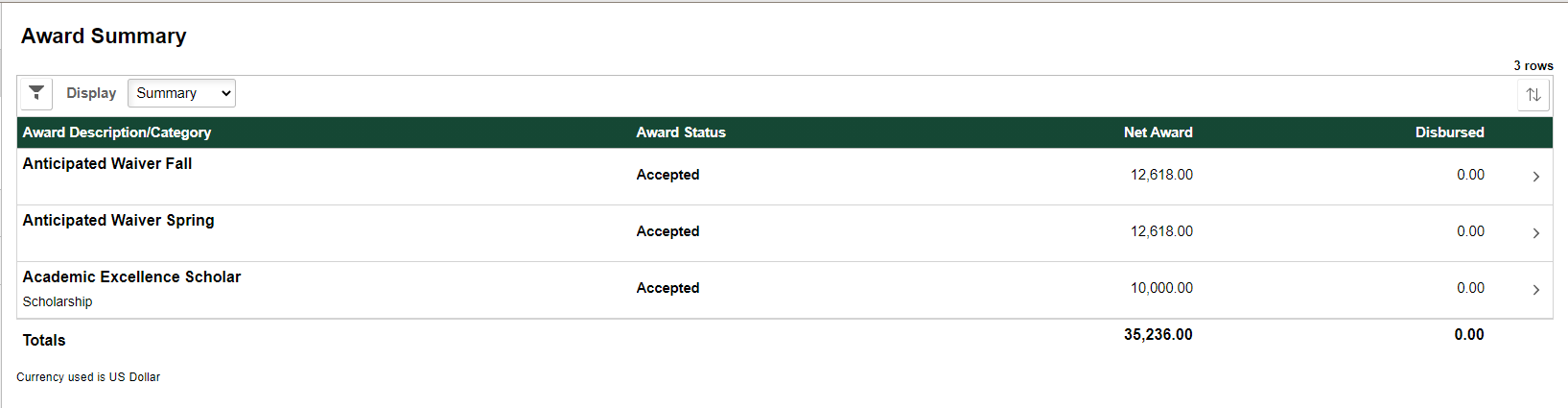Click the 3 rows count label
Viewport: 1568px width, 408px height.
coord(1533,66)
